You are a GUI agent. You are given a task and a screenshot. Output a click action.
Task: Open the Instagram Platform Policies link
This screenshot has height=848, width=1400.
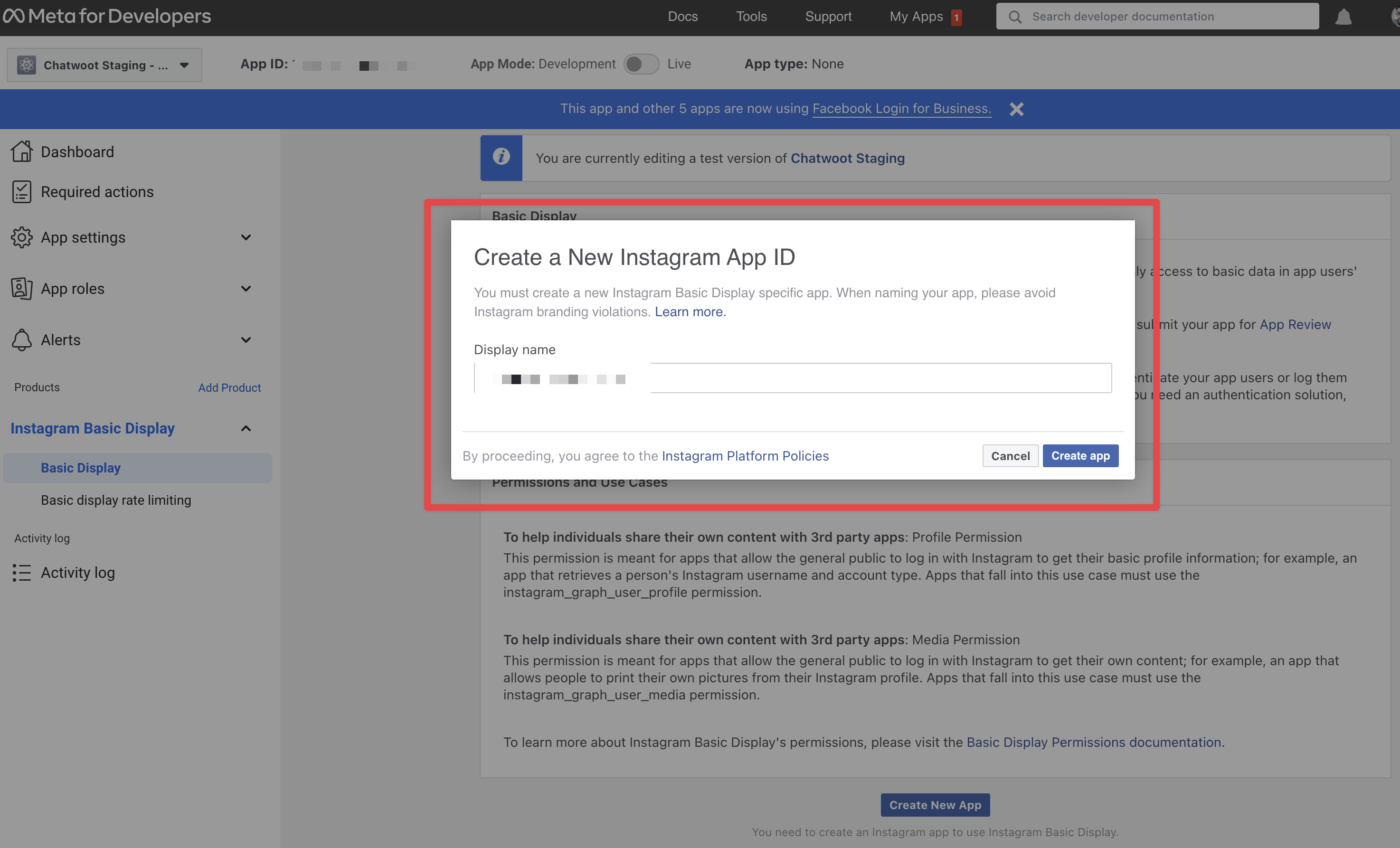click(745, 455)
